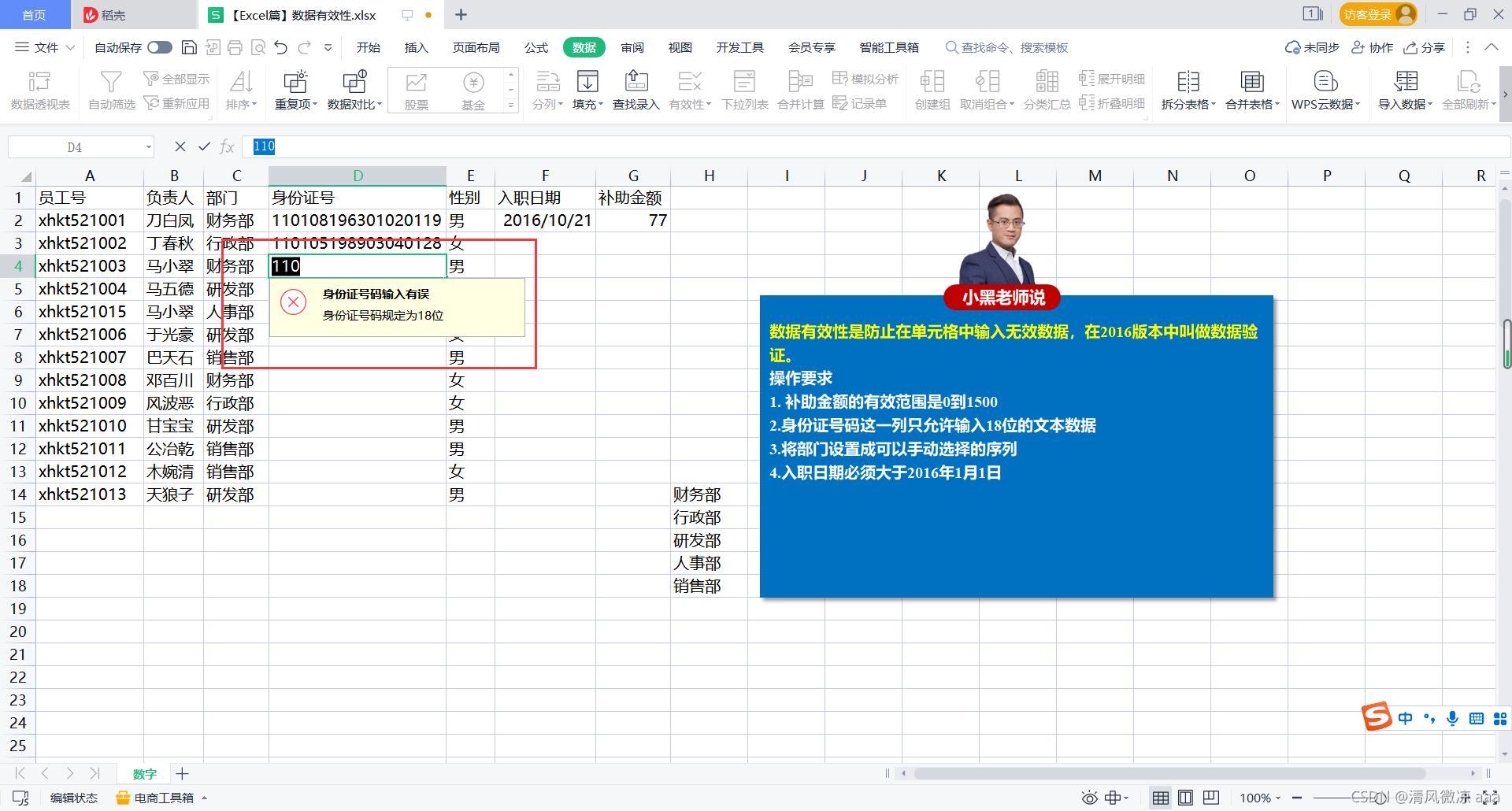Click the undo arrow icon

(x=281, y=47)
